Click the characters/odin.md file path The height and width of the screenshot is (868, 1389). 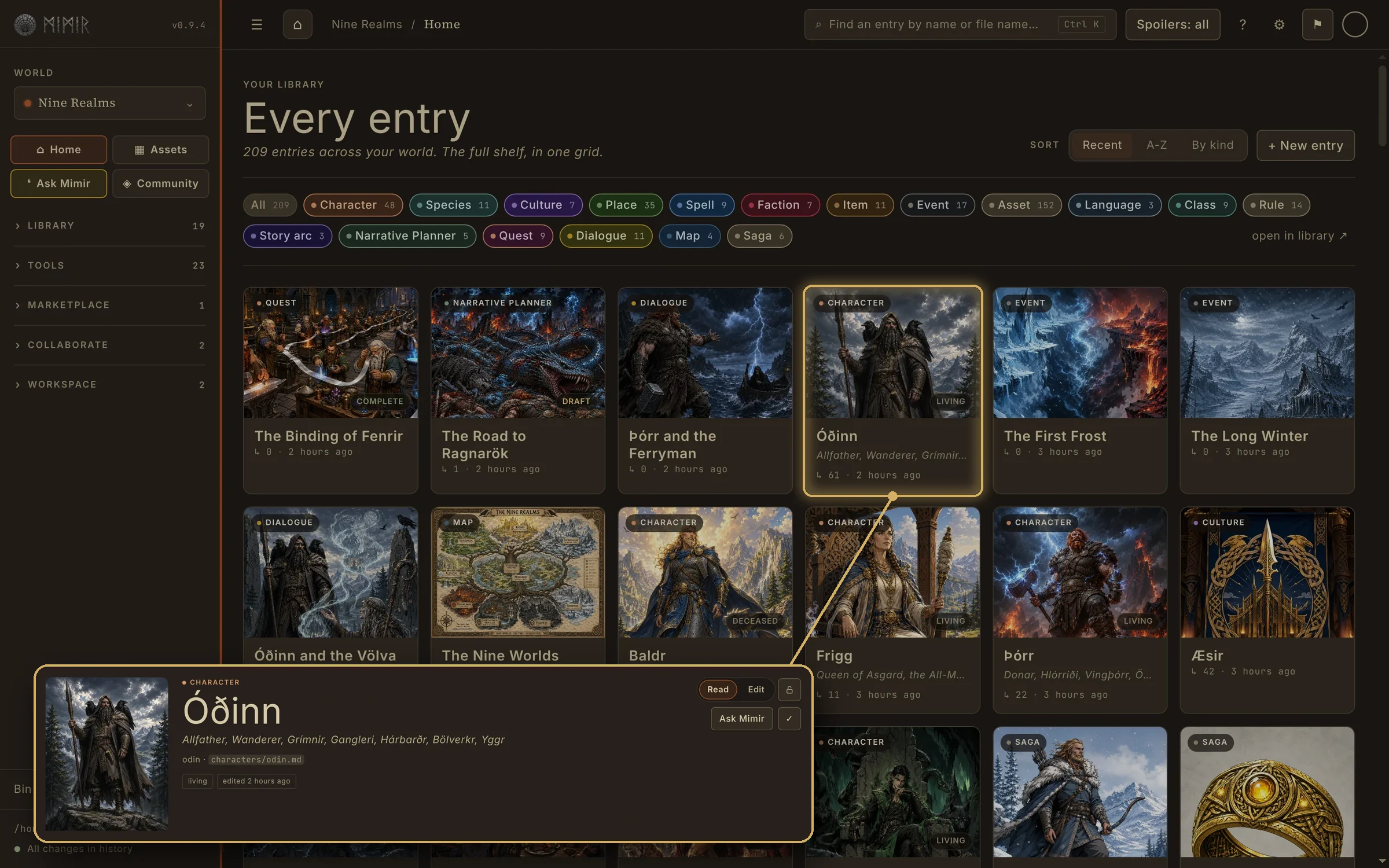tap(256, 759)
